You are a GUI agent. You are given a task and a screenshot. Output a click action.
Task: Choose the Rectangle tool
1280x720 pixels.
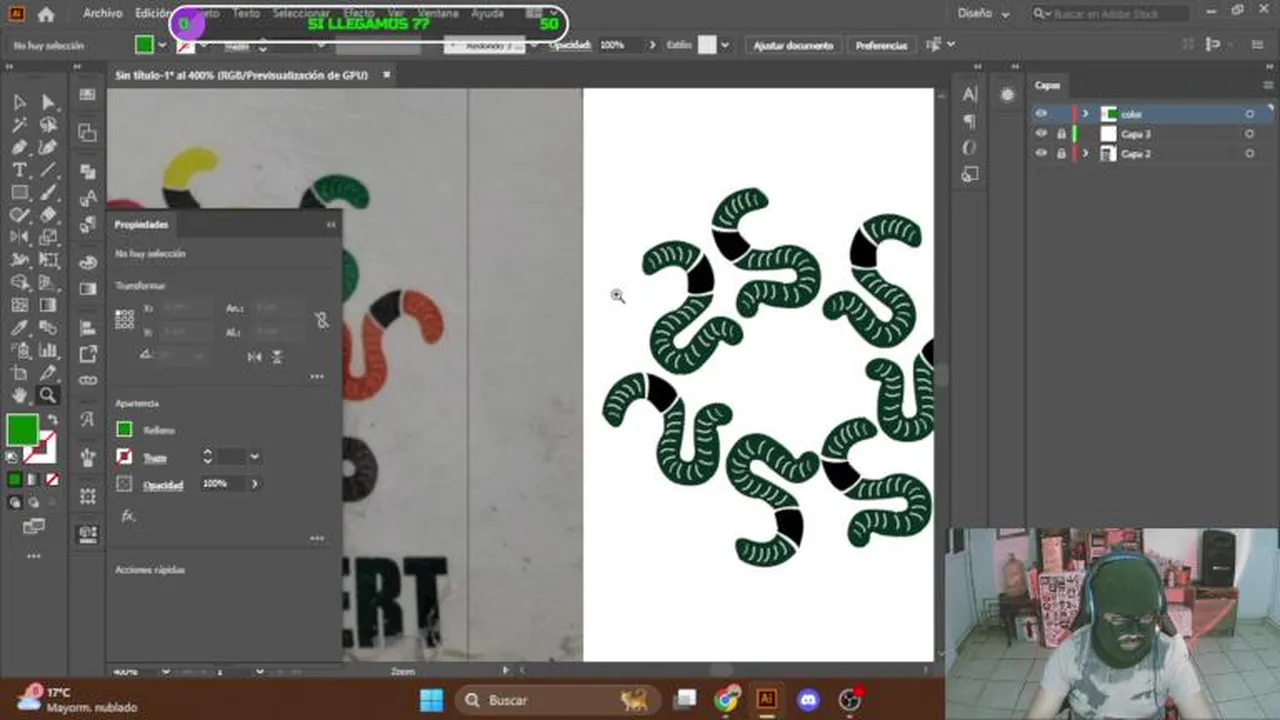[x=19, y=192]
